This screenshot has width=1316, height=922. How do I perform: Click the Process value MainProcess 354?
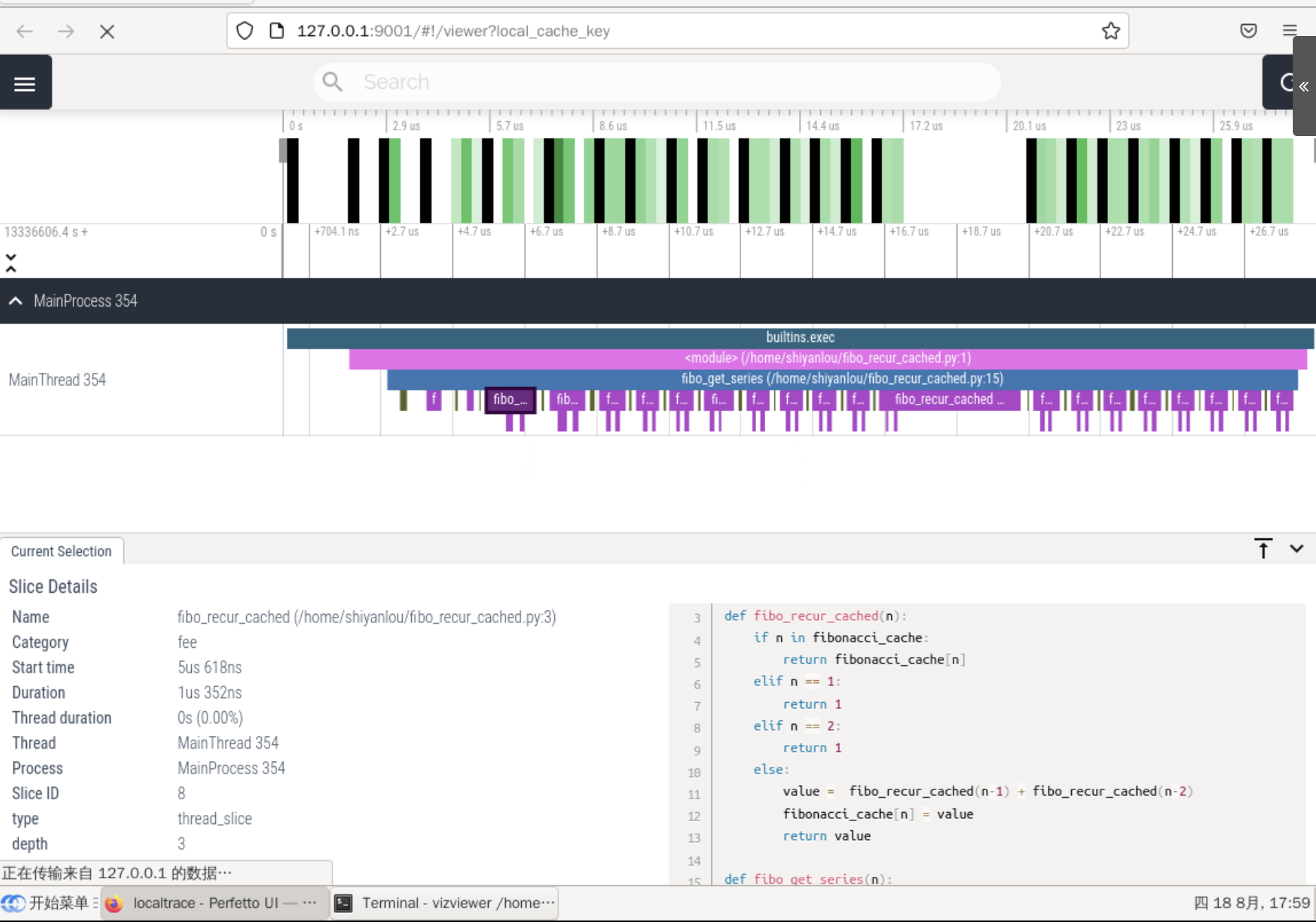point(231,768)
